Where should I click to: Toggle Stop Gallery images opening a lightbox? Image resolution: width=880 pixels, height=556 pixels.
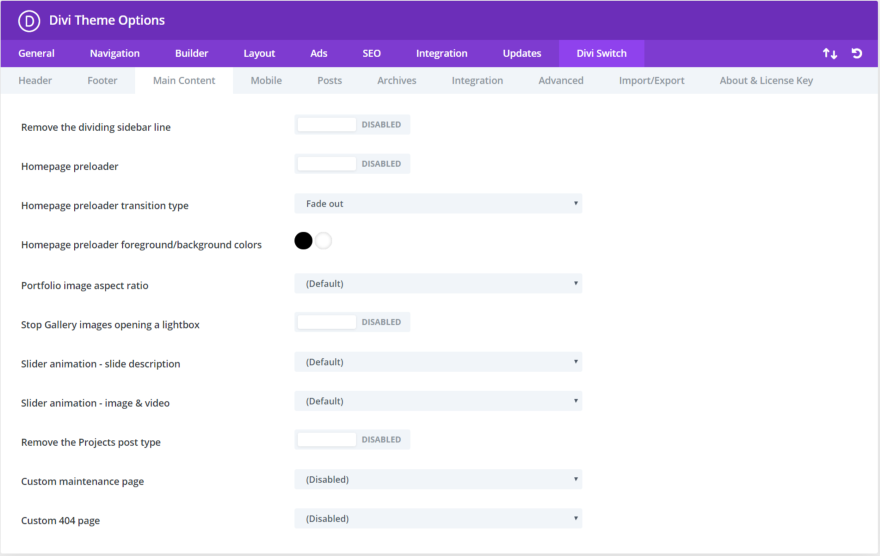coord(352,322)
